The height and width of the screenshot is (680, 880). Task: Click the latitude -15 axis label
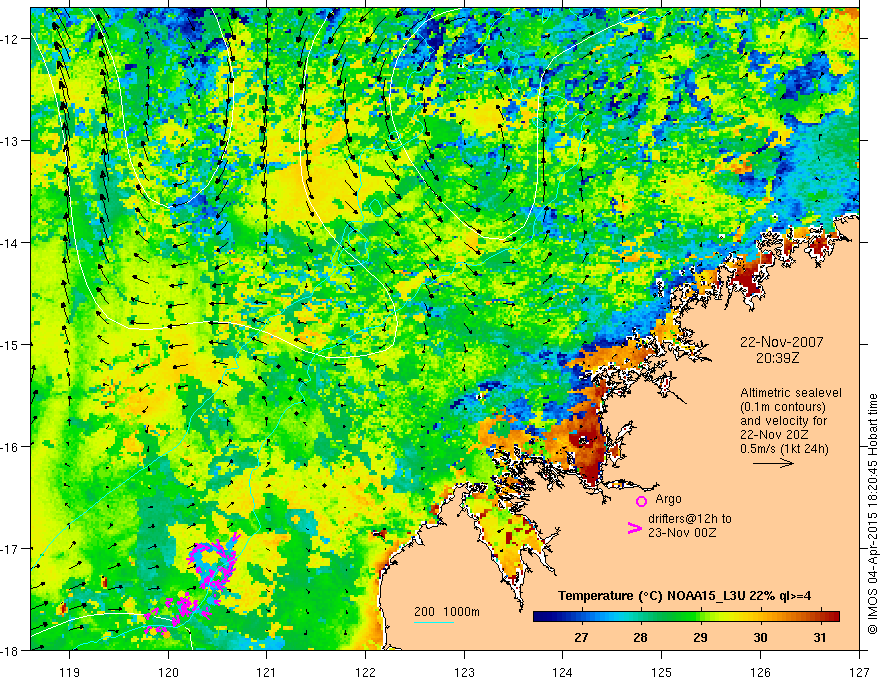10,344
